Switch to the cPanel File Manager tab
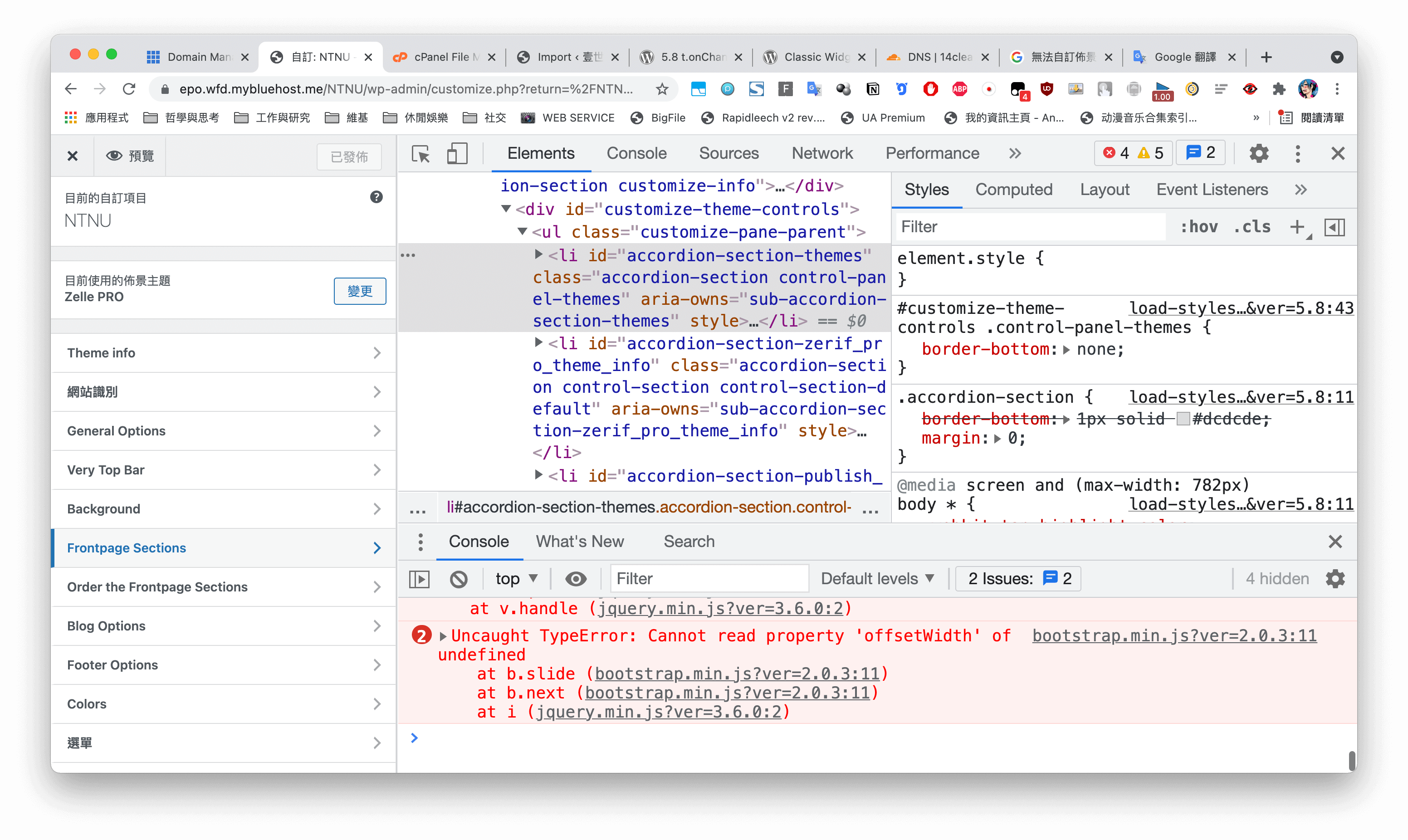 [444, 57]
